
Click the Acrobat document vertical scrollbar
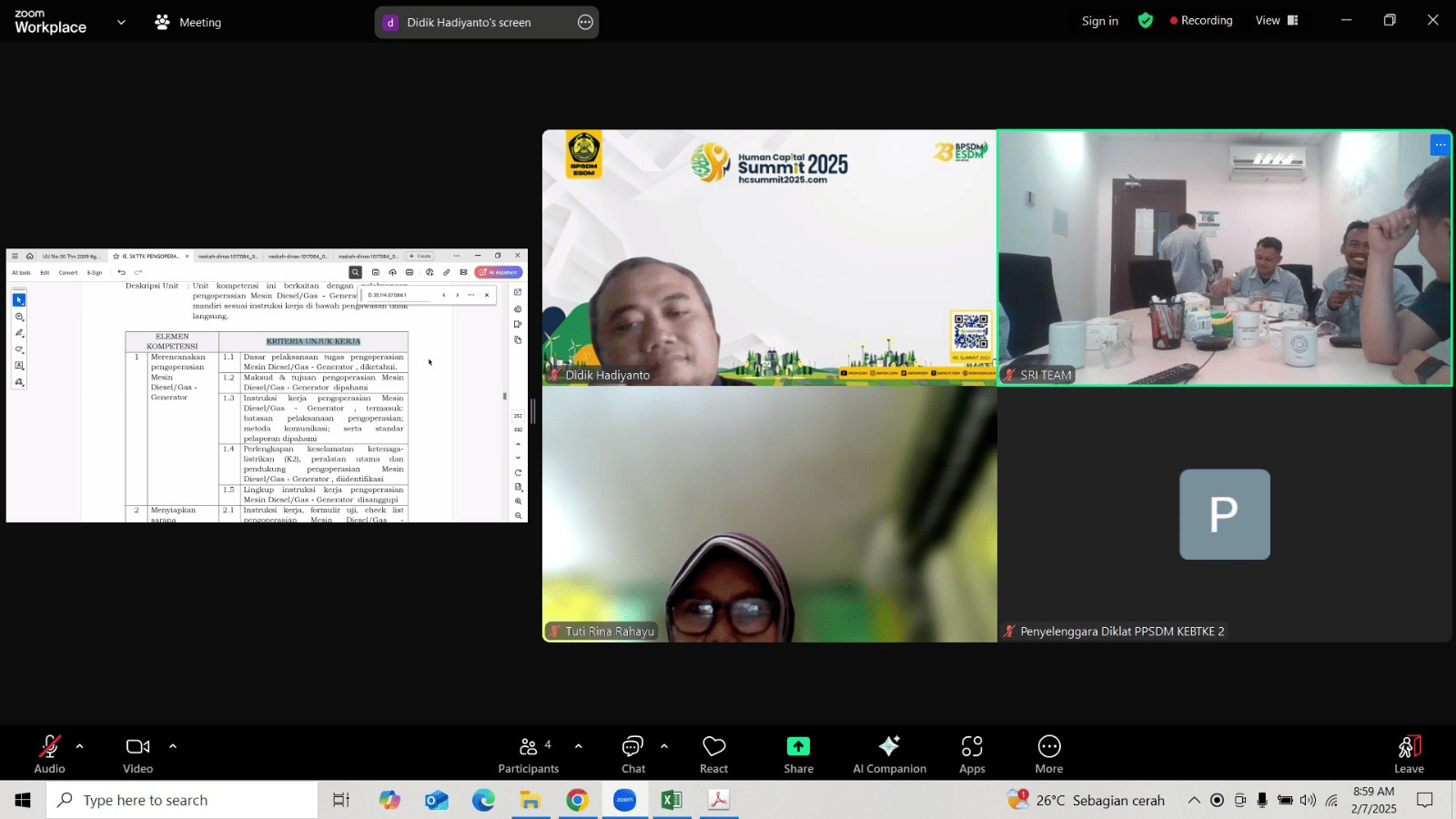[x=505, y=396]
